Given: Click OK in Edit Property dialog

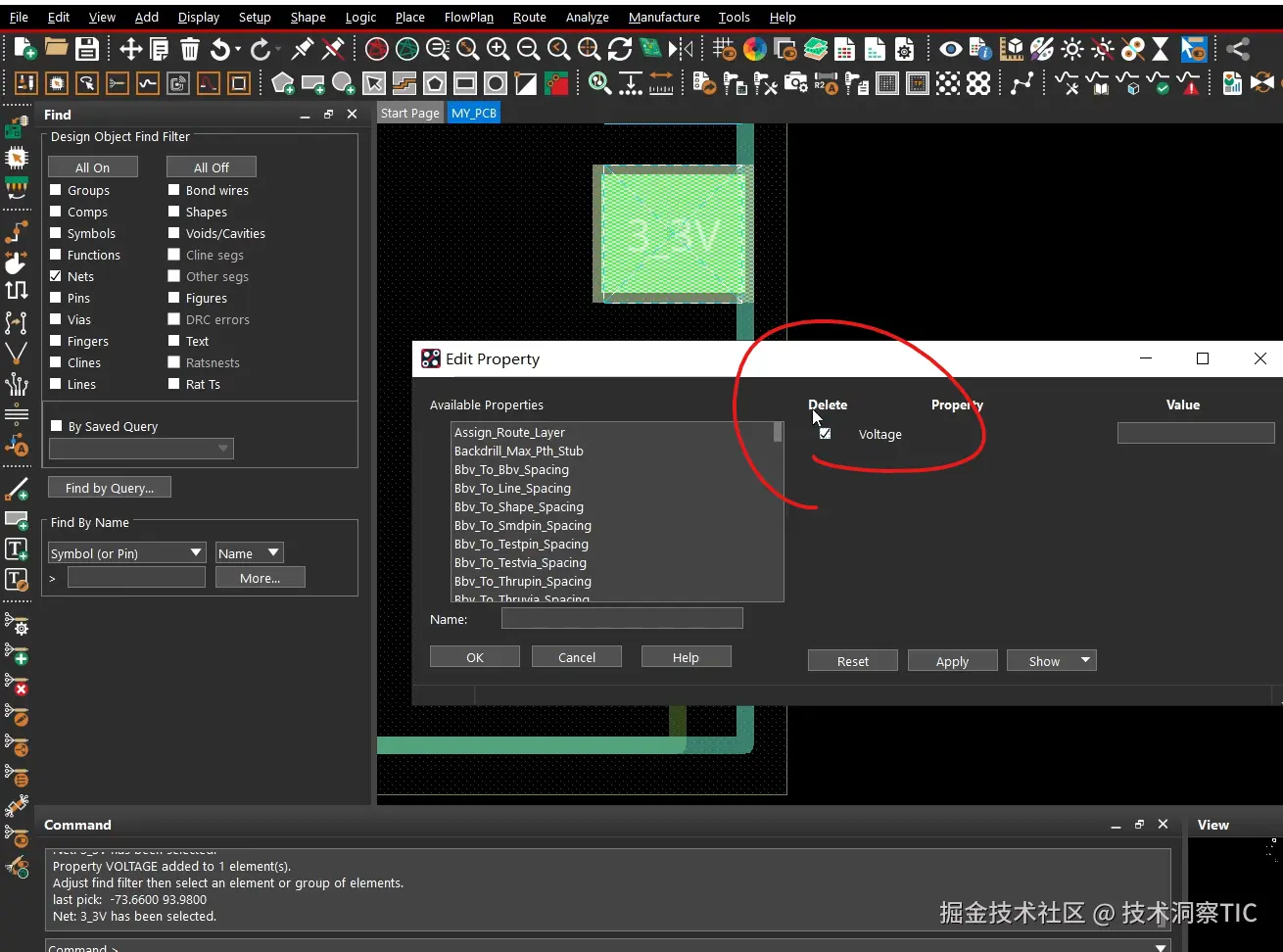Looking at the screenshot, I should pos(475,657).
